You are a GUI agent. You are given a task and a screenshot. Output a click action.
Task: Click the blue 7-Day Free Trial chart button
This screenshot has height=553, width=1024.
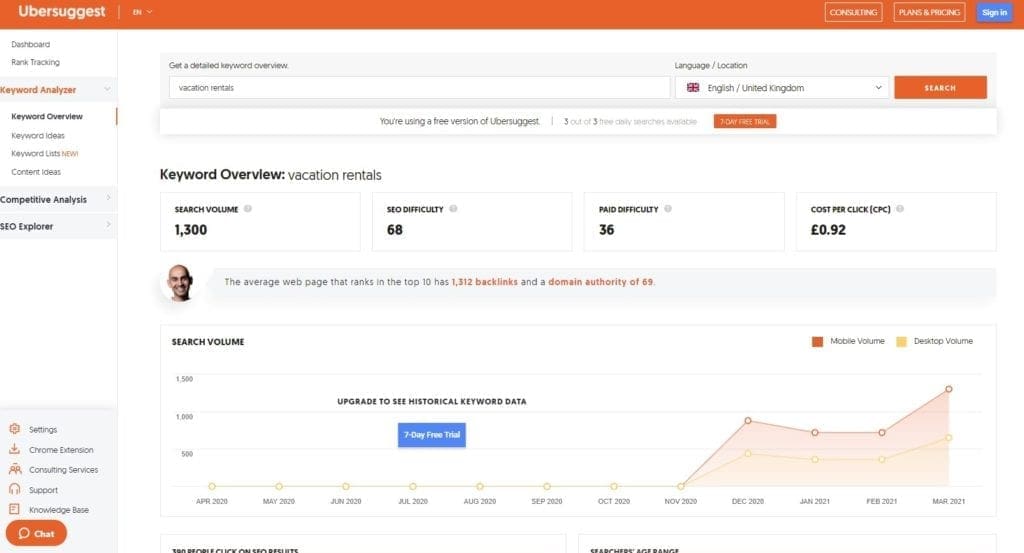click(432, 435)
